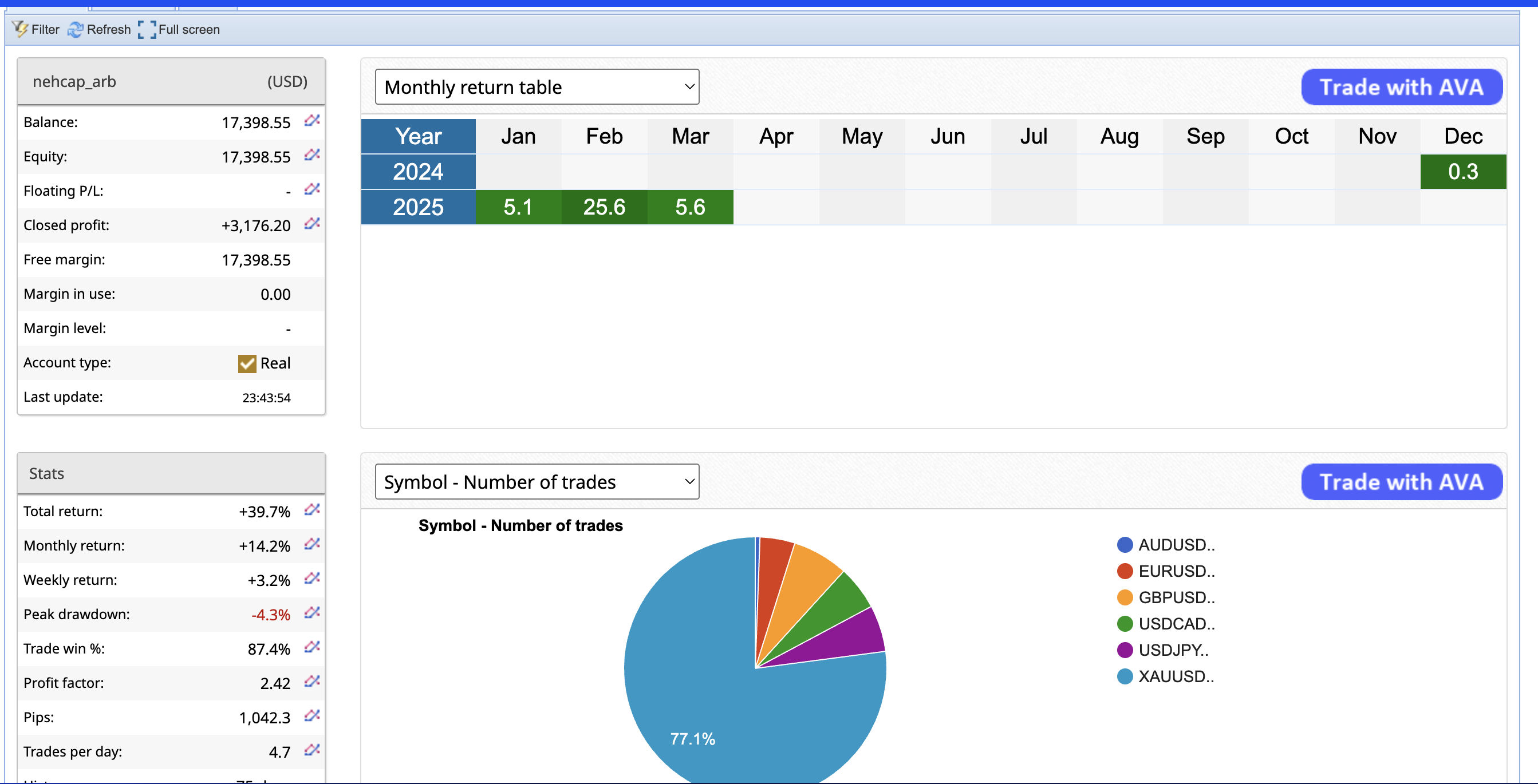
Task: Toggle the Real account type checkbox
Action: click(247, 363)
